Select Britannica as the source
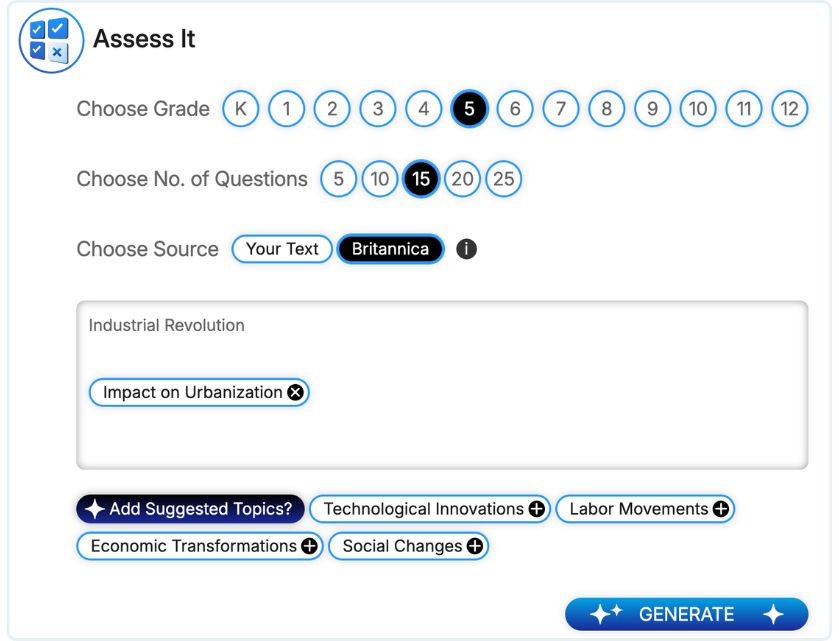Image resolution: width=839 pixels, height=641 pixels. click(390, 249)
